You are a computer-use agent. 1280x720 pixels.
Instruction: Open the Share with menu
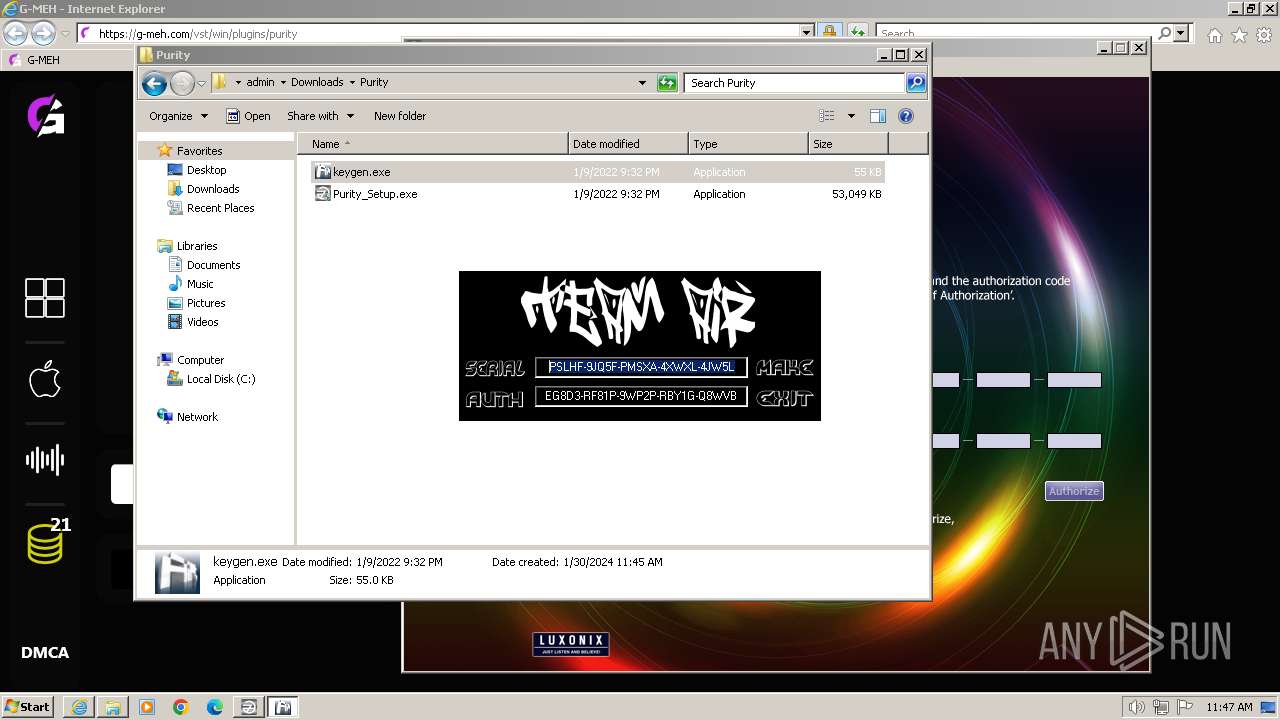320,116
